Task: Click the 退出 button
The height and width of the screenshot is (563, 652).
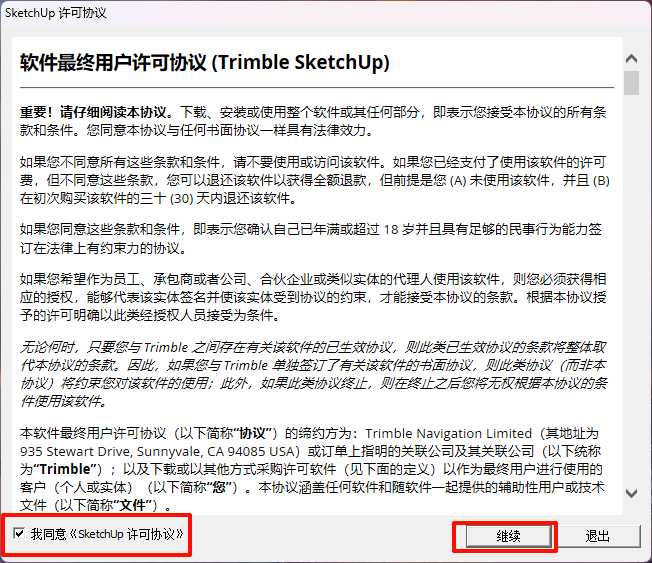Action: click(x=598, y=536)
